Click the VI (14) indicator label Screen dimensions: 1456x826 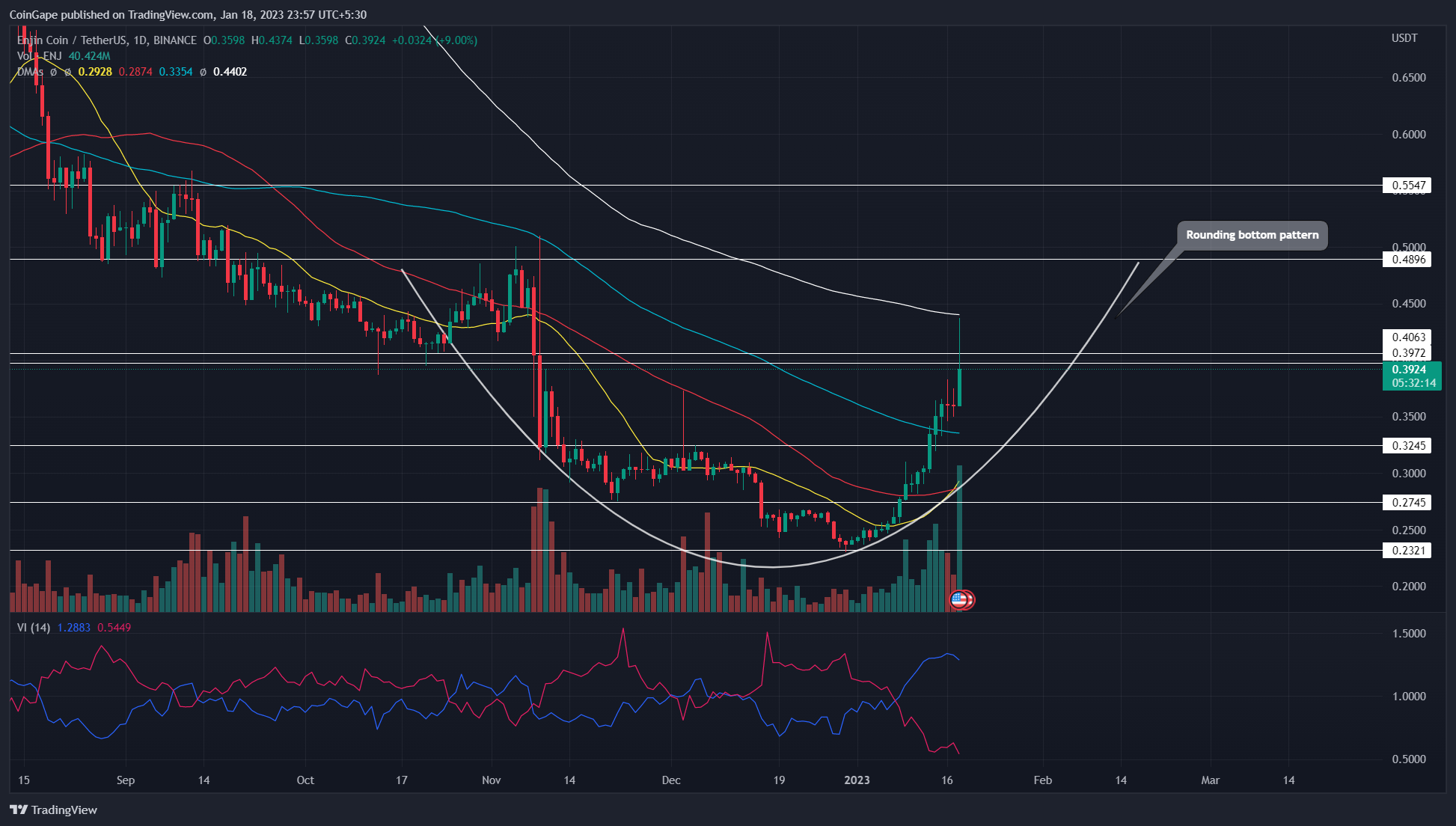(34, 628)
